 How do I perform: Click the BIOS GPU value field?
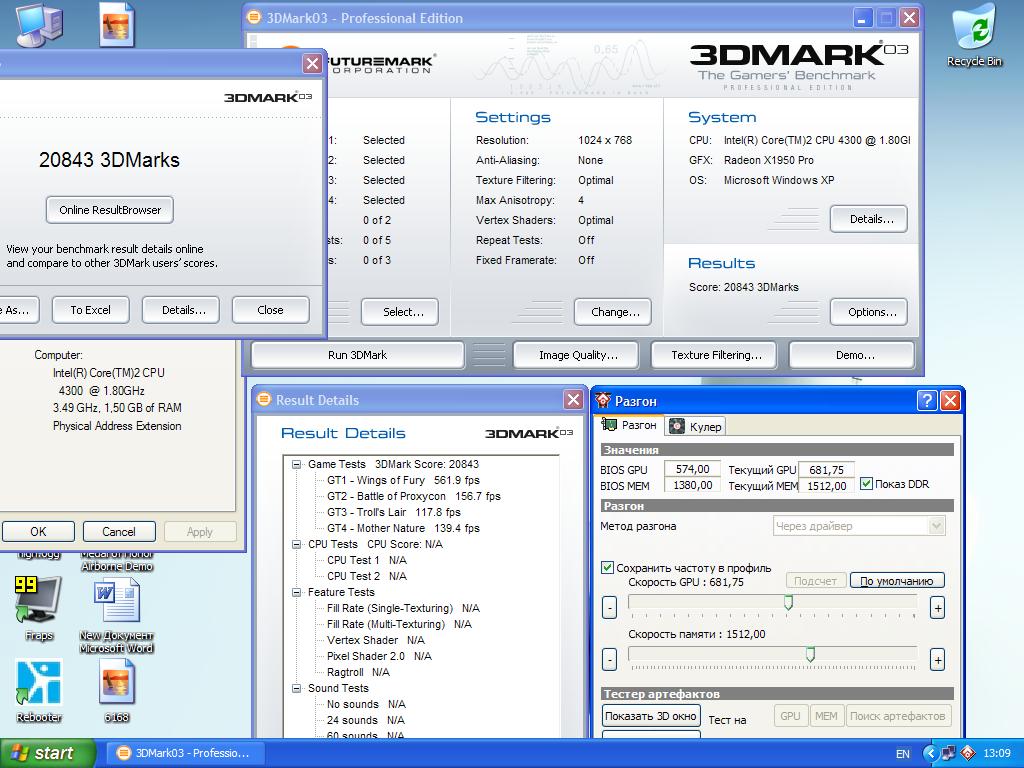coord(692,470)
